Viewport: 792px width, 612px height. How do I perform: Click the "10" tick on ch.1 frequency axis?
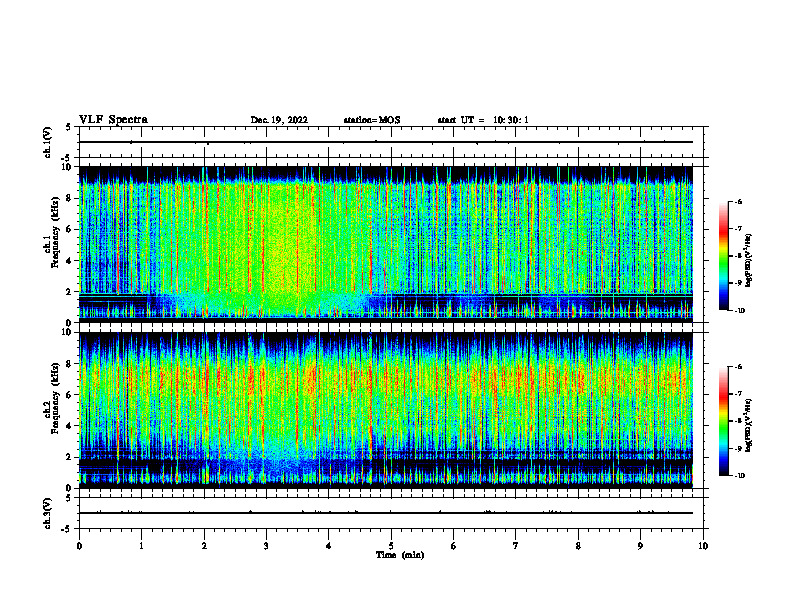68,167
